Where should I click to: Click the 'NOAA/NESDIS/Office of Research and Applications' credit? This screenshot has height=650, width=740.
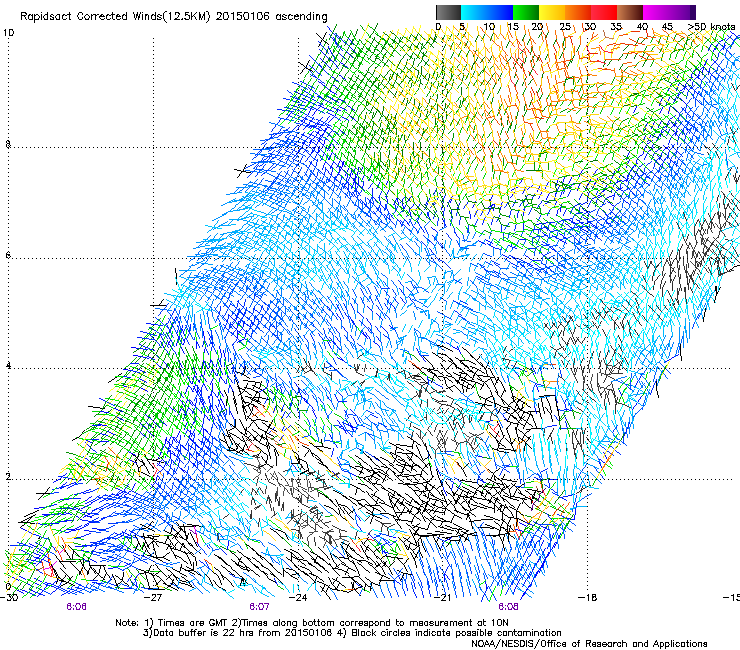(589, 643)
